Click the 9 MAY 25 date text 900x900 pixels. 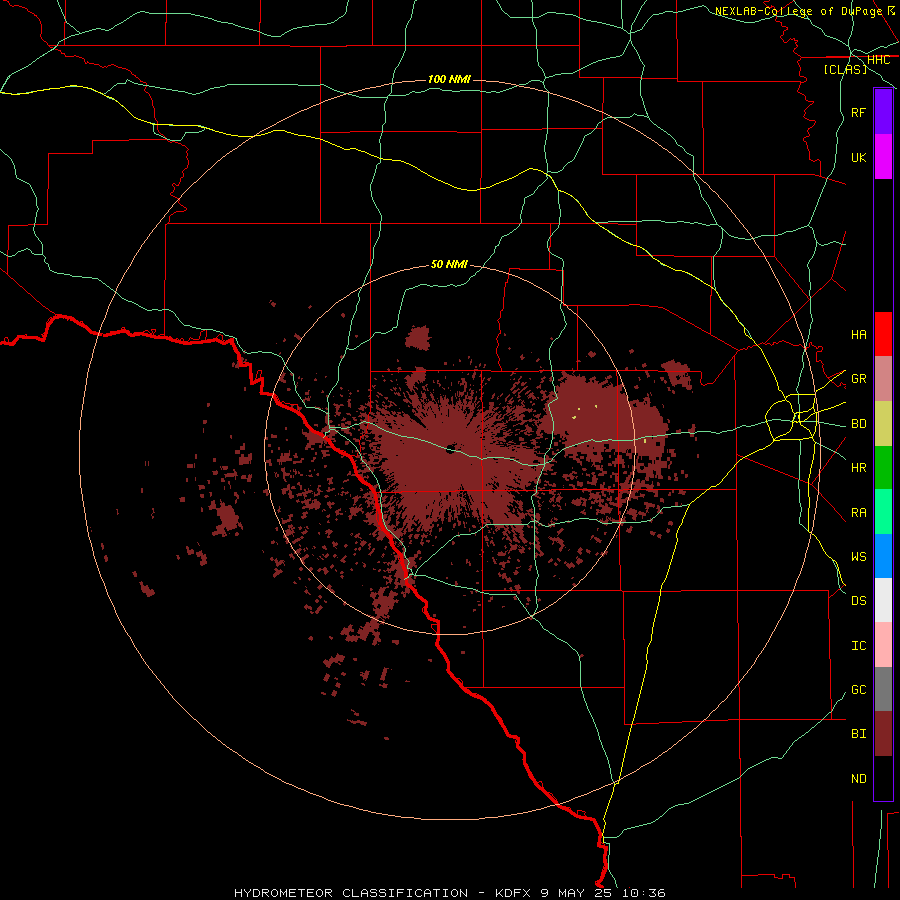tap(578, 893)
